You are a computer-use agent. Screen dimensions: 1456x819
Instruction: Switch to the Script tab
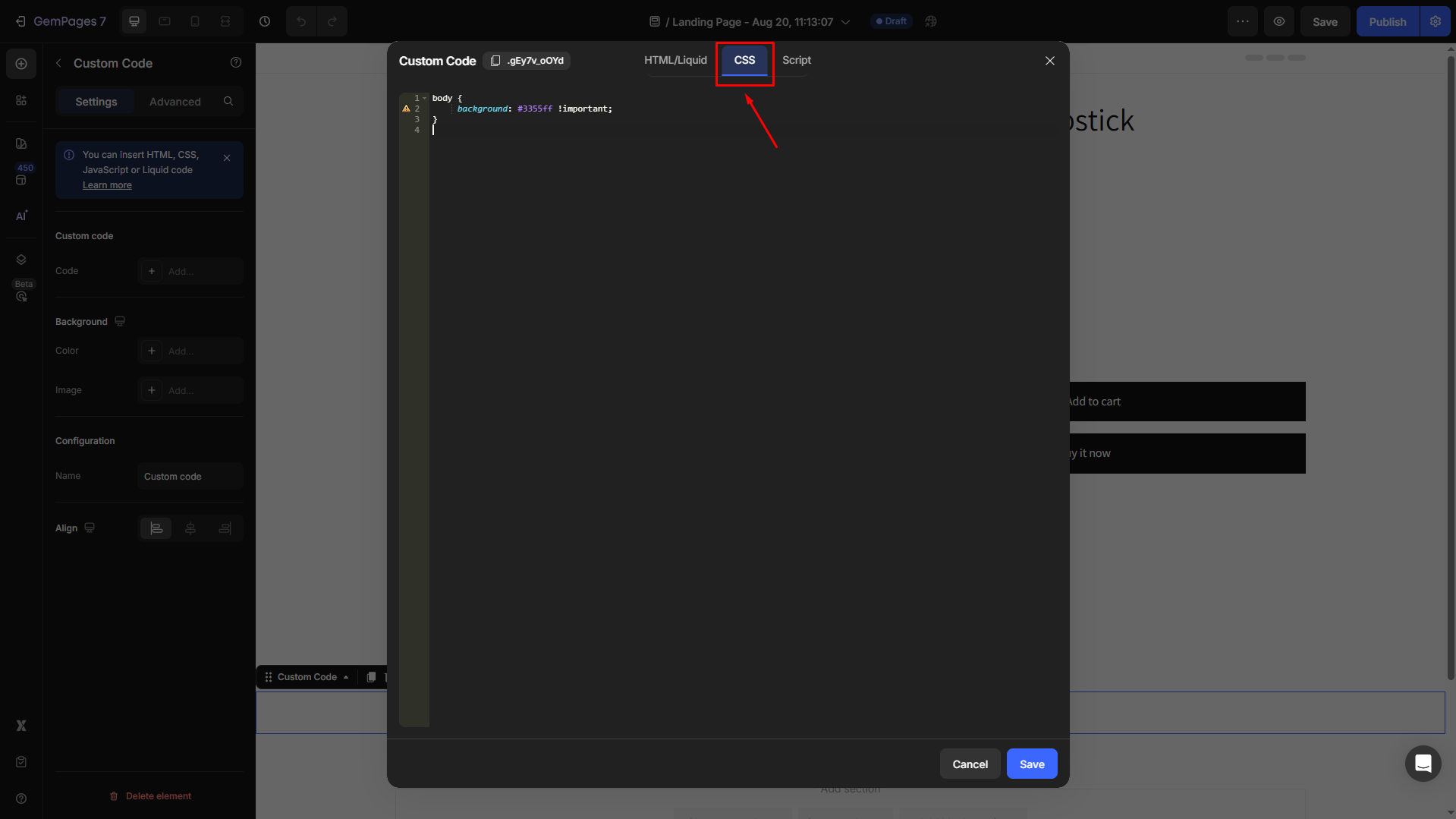point(797,60)
